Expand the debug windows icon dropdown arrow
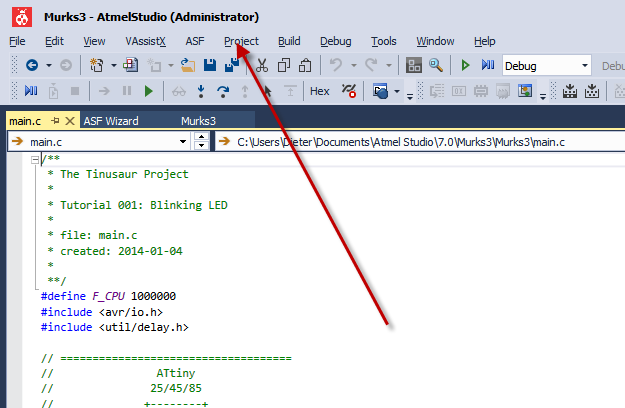The width and height of the screenshot is (625, 408). click(397, 91)
